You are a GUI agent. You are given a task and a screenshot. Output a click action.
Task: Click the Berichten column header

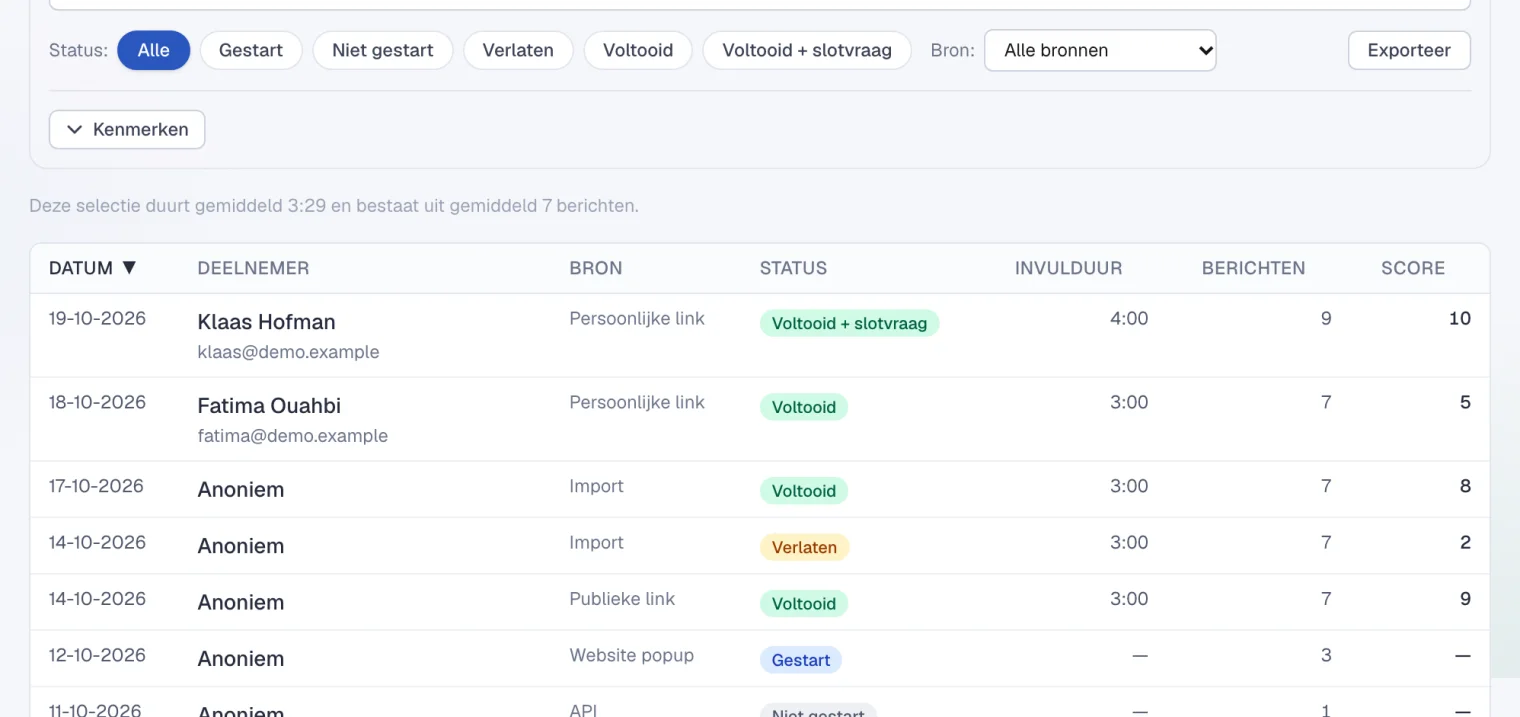pyautogui.click(x=1253, y=268)
